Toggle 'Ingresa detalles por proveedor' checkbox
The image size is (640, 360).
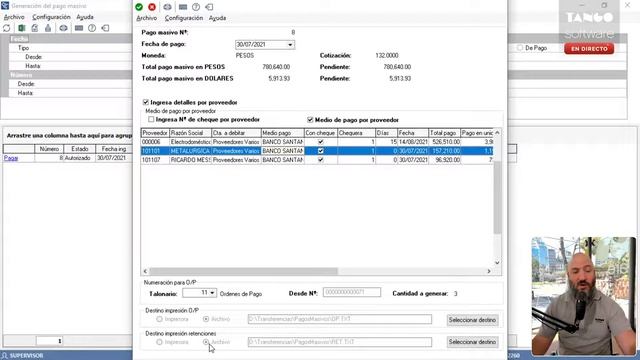(146, 102)
